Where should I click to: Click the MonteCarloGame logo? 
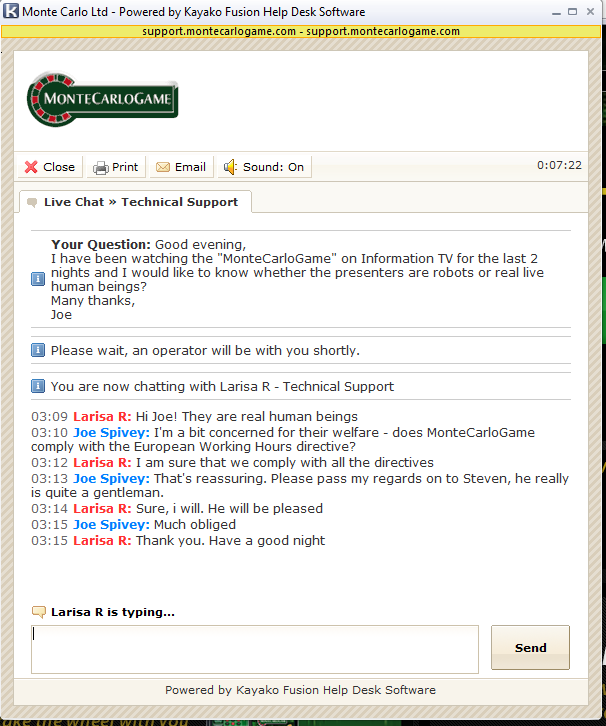tap(102, 99)
